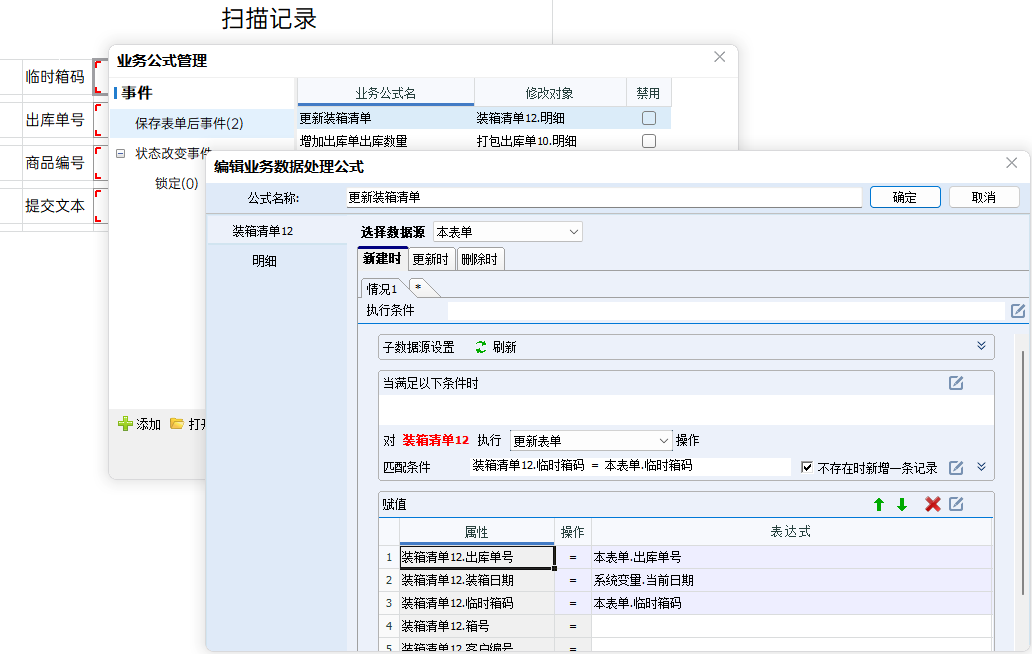
Task: Expand the 子数据源设置 section chevron
Action: click(x=981, y=346)
